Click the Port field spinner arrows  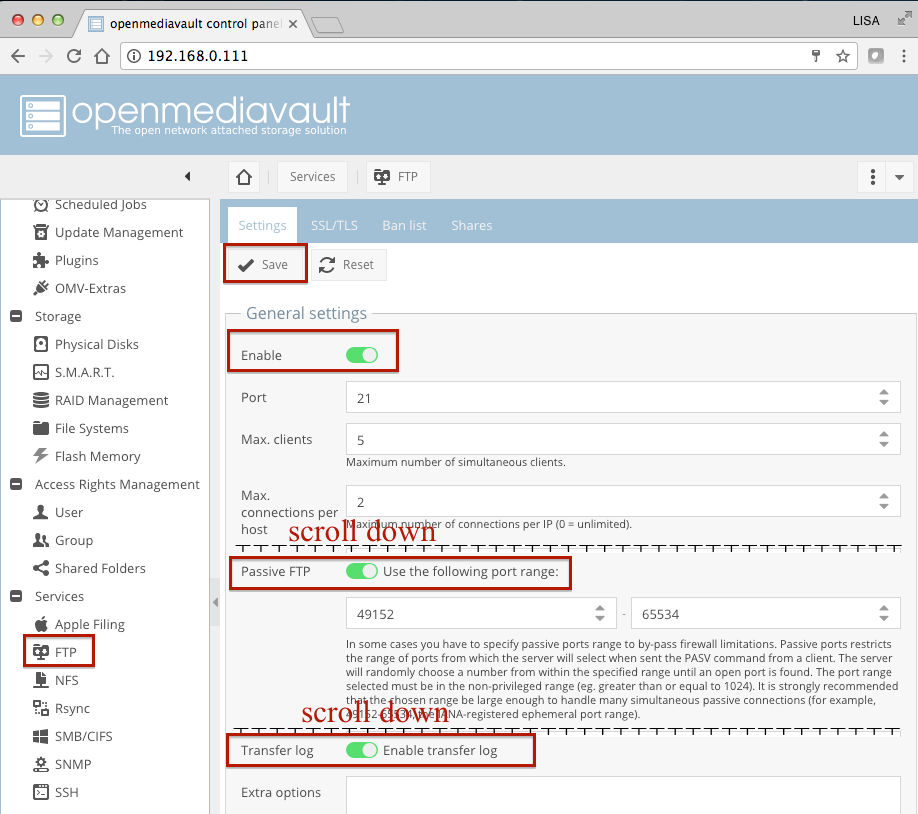(884, 398)
